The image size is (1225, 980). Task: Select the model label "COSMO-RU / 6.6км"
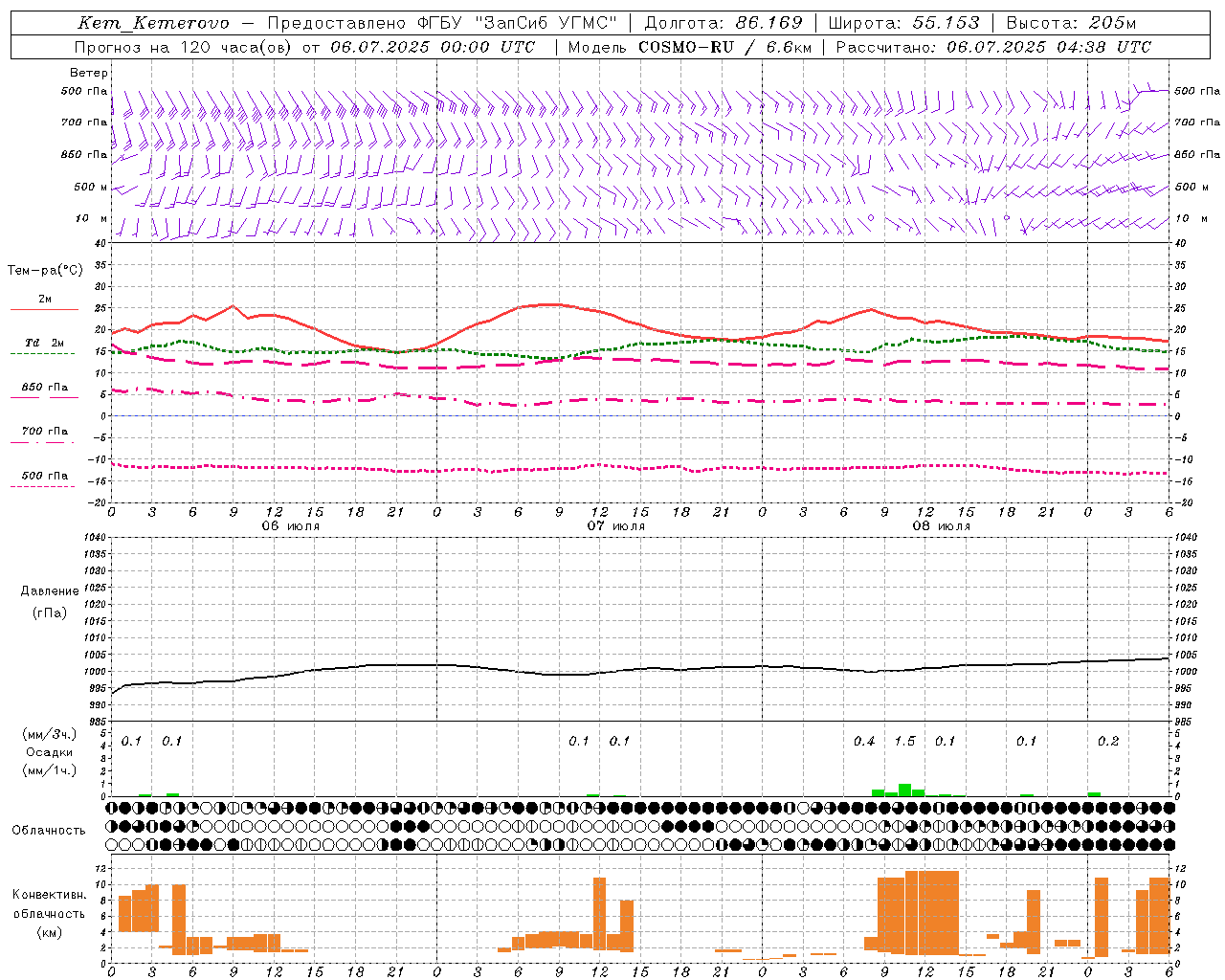point(724,47)
